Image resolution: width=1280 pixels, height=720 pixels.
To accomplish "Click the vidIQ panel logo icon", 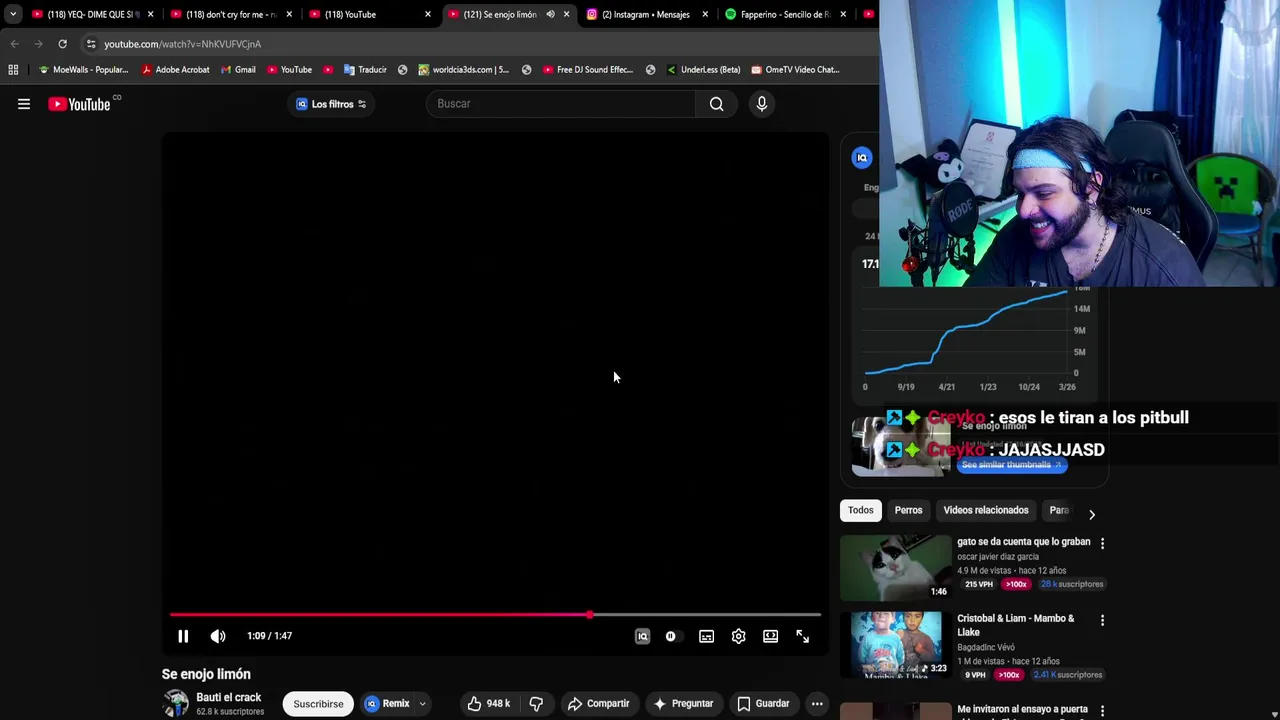I will click(x=862, y=157).
